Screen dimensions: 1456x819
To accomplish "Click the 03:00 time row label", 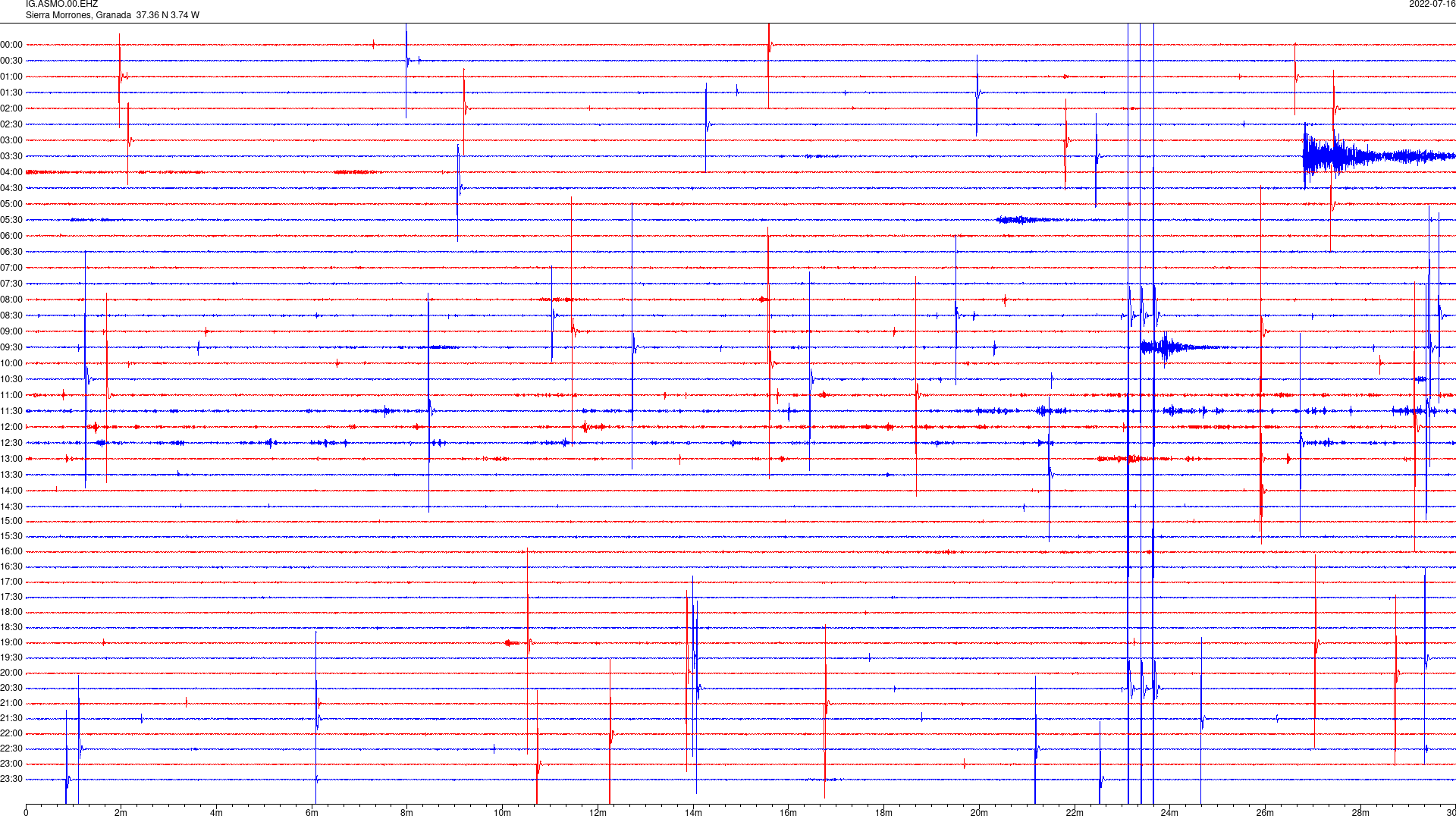I will (x=11, y=140).
